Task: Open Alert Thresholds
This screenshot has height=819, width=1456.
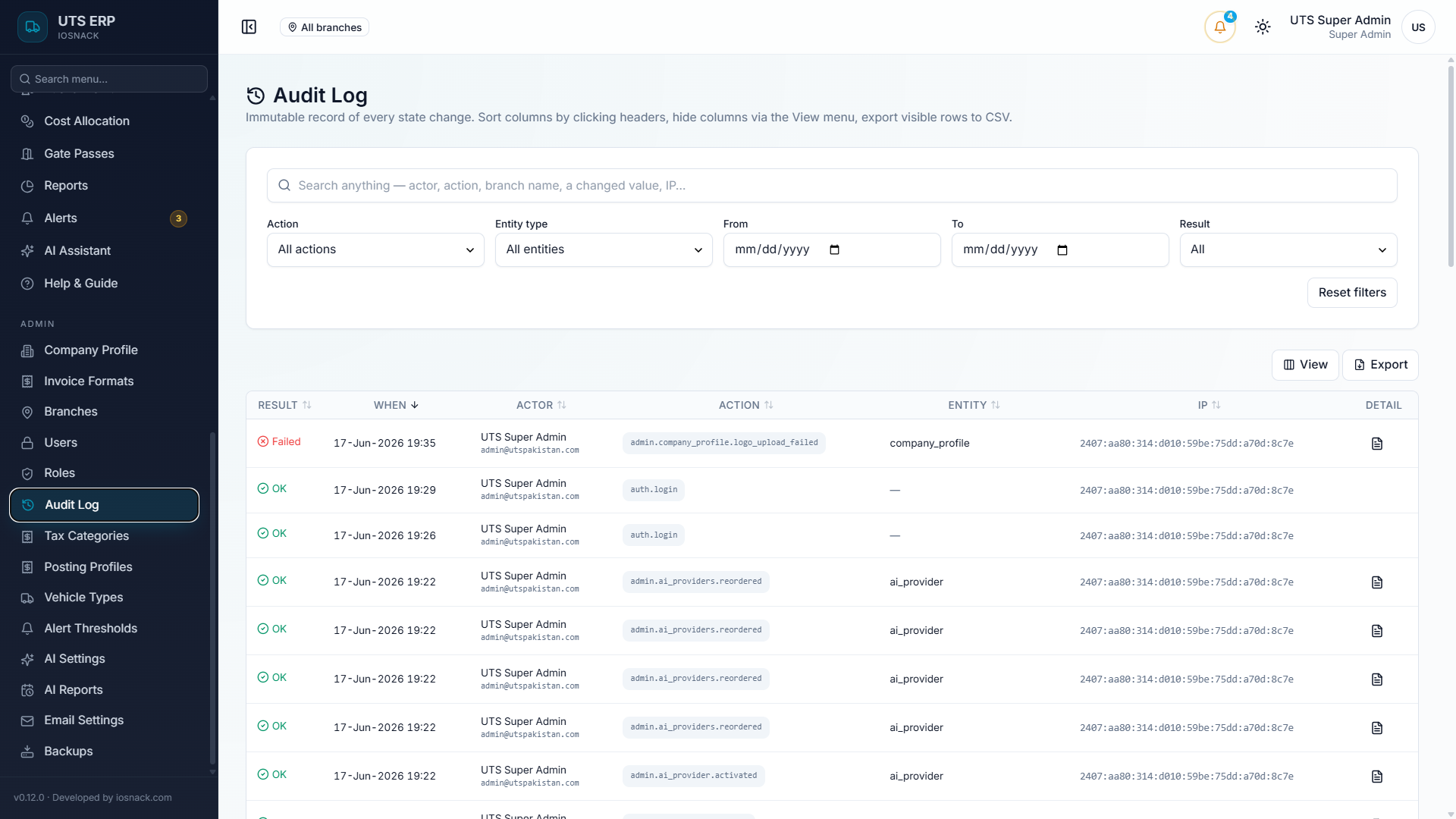Action: coord(105,629)
